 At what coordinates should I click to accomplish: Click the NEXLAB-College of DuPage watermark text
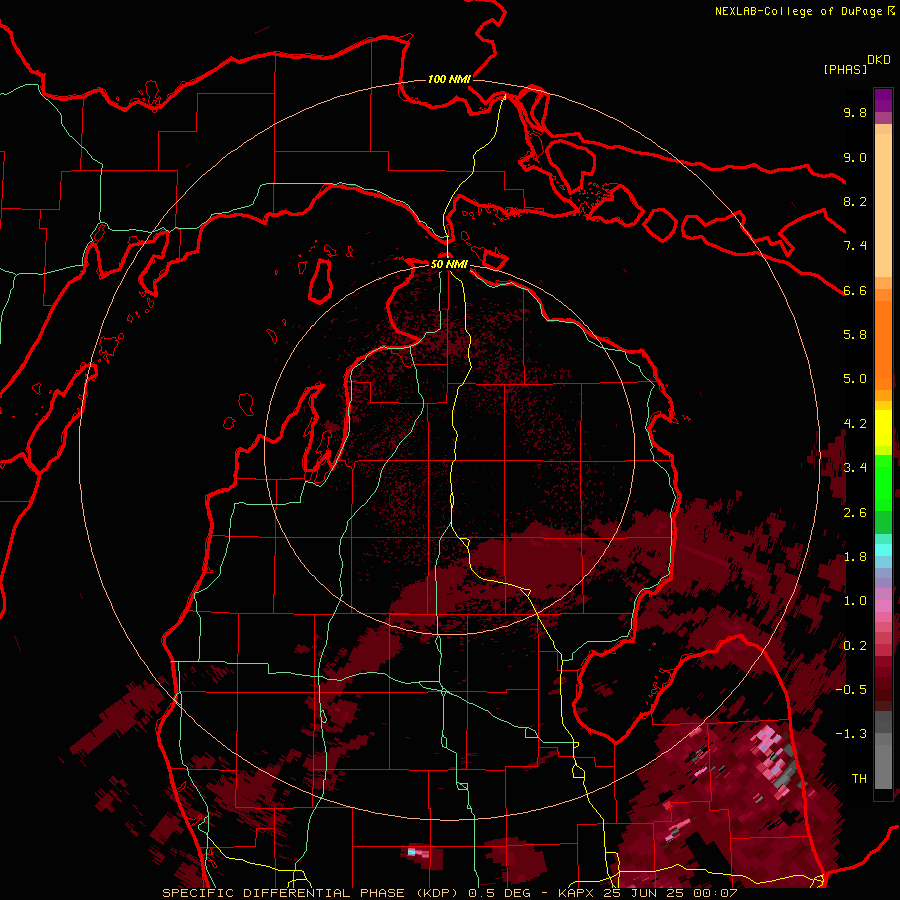tap(798, 11)
